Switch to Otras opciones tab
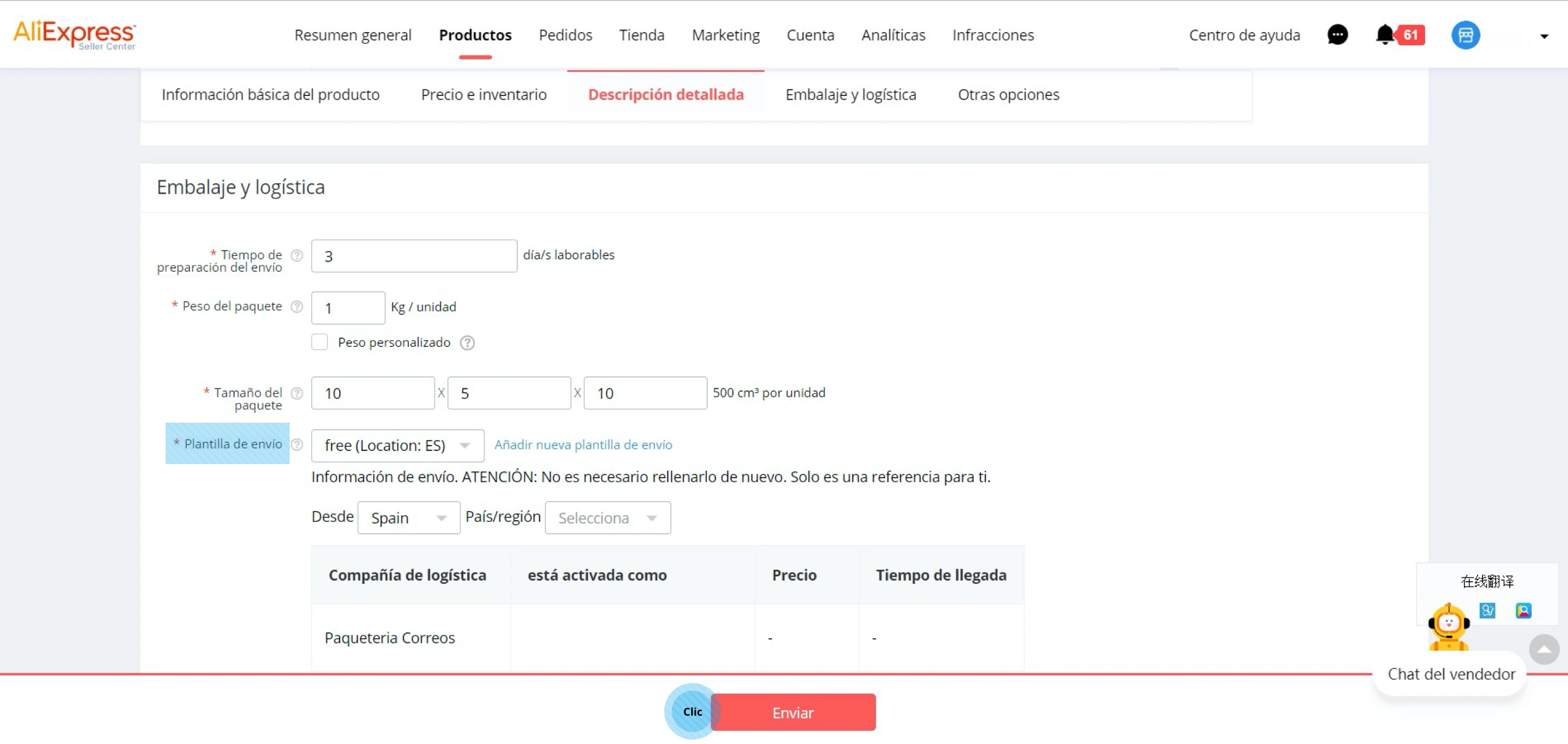The image size is (1568, 744). pyautogui.click(x=1008, y=94)
